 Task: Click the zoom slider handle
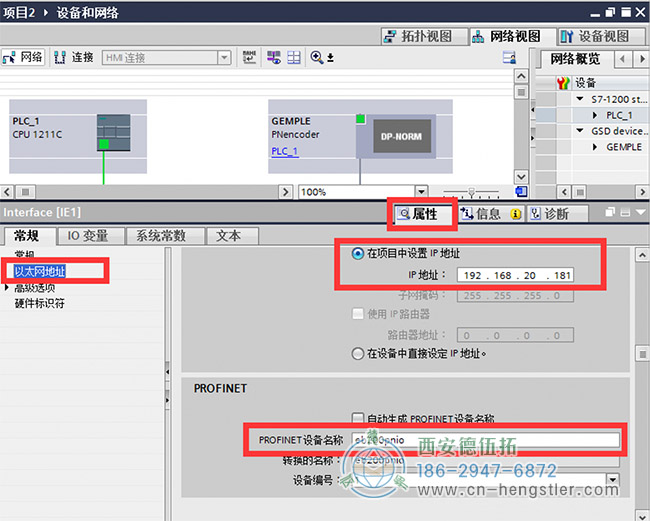point(471,192)
